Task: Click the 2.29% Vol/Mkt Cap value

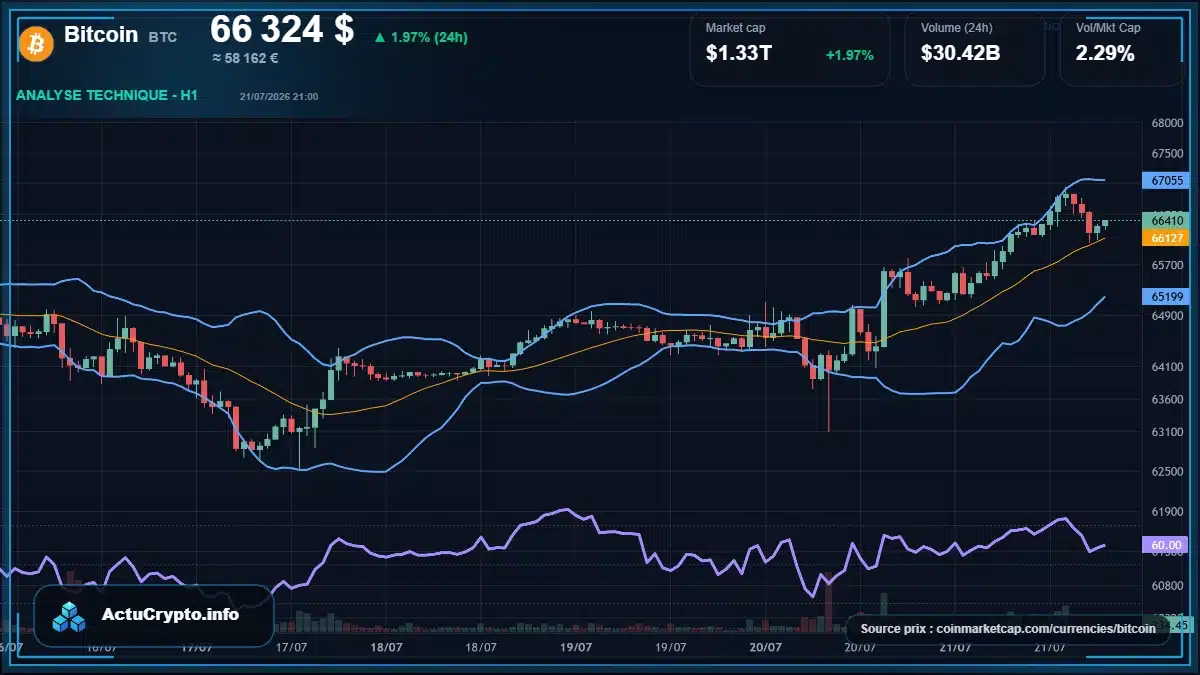Action: click(1105, 54)
